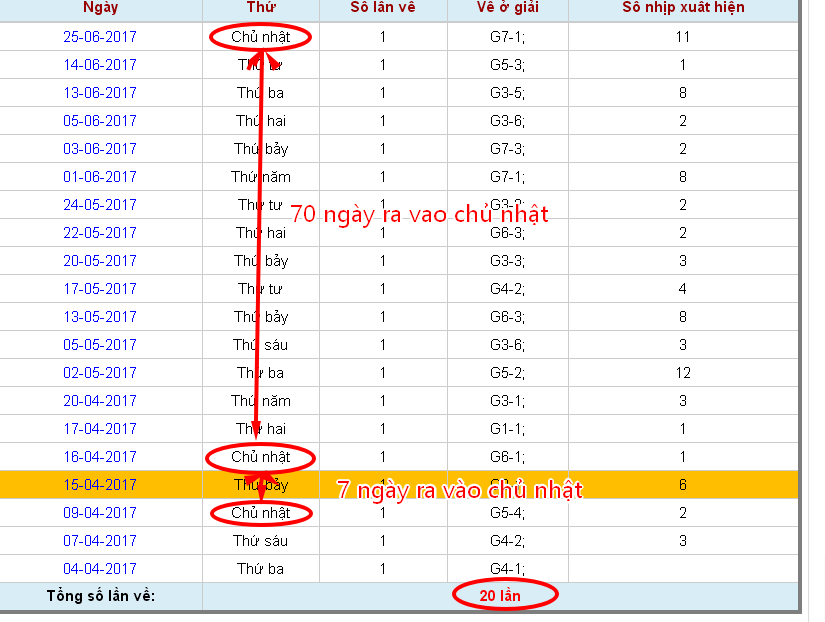
Task: Click the highlighted 15-04-2017 date
Action: pos(100,485)
